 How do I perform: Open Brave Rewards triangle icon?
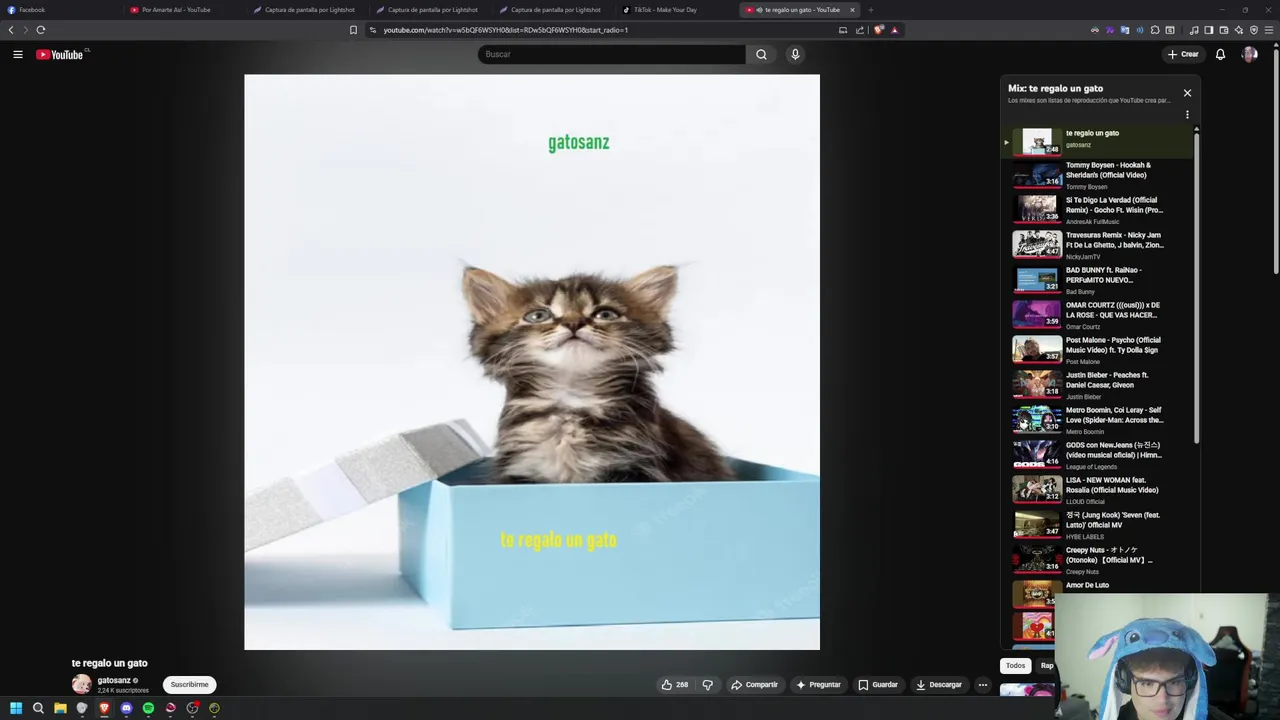point(894,30)
